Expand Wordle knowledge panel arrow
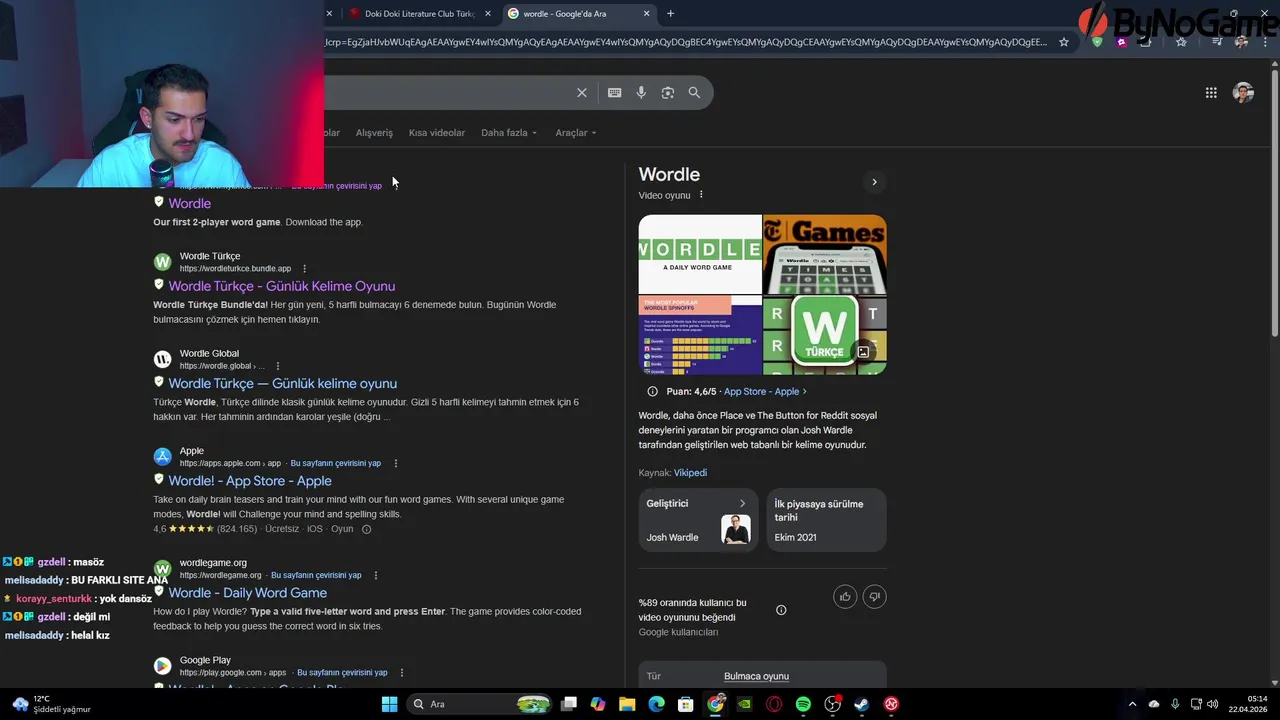This screenshot has height=720, width=1280. pyautogui.click(x=874, y=182)
